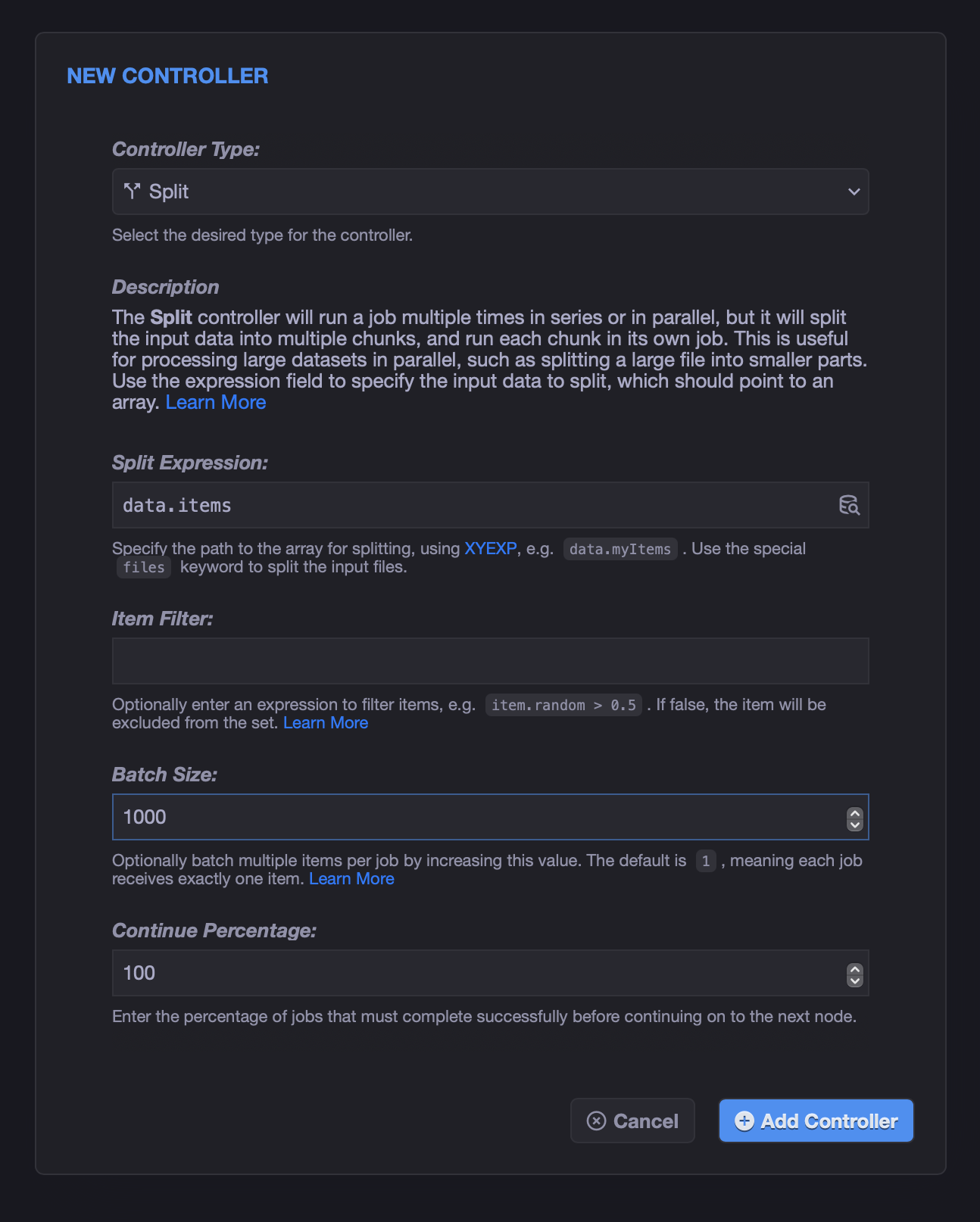This screenshot has width=980, height=1222.
Task: Focus the Split Expression text field
Action: (x=473, y=505)
